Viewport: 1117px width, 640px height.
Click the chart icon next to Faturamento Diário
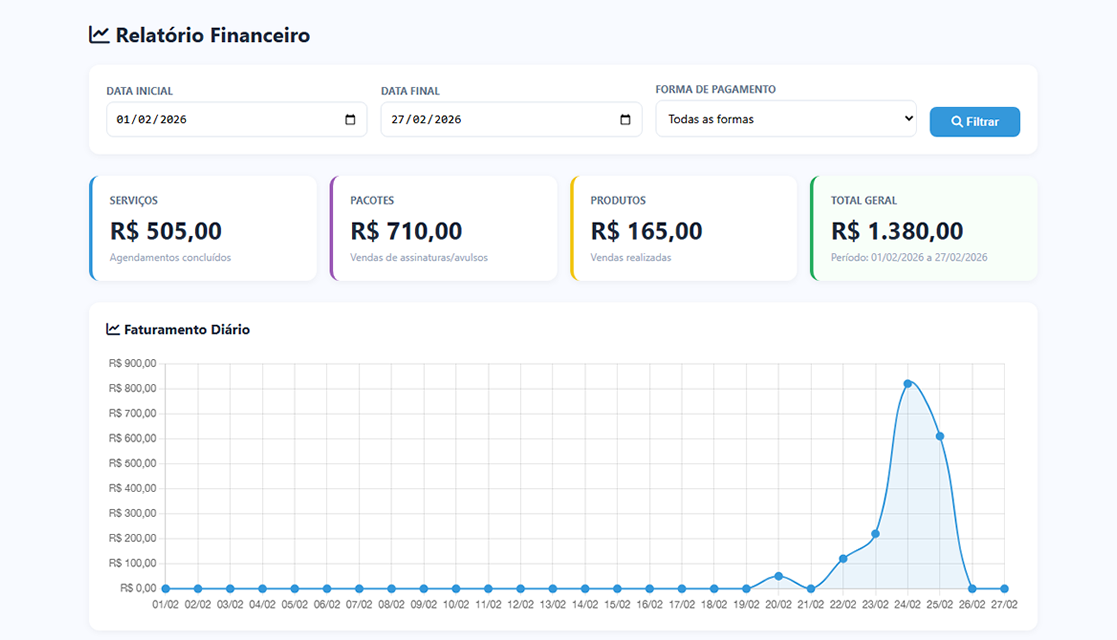click(x=111, y=329)
